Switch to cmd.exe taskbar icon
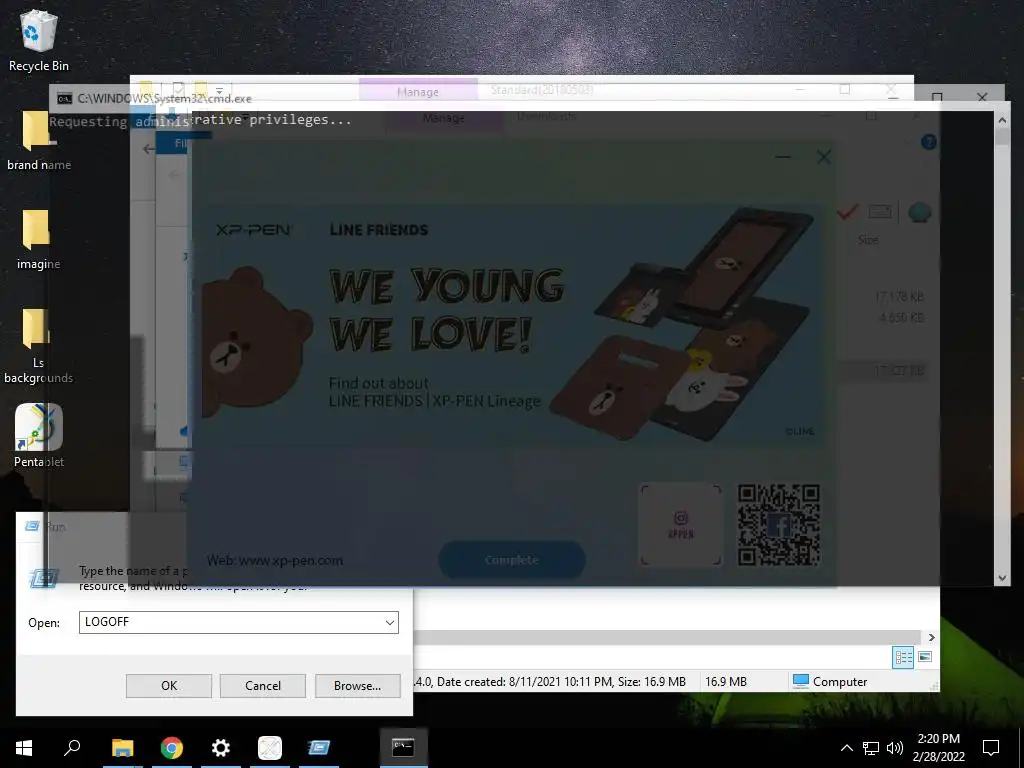The height and width of the screenshot is (768, 1024). click(403, 747)
